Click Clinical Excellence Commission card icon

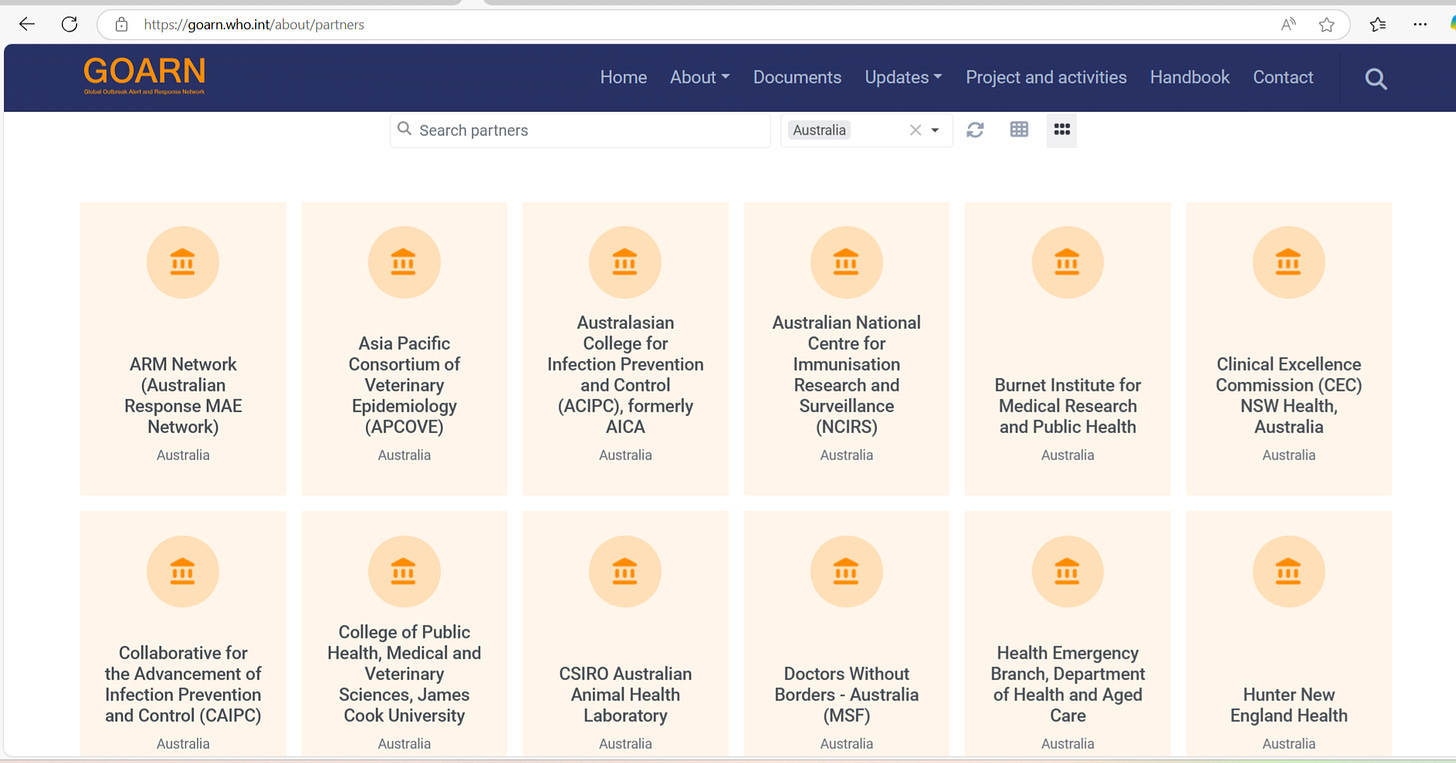click(1289, 262)
